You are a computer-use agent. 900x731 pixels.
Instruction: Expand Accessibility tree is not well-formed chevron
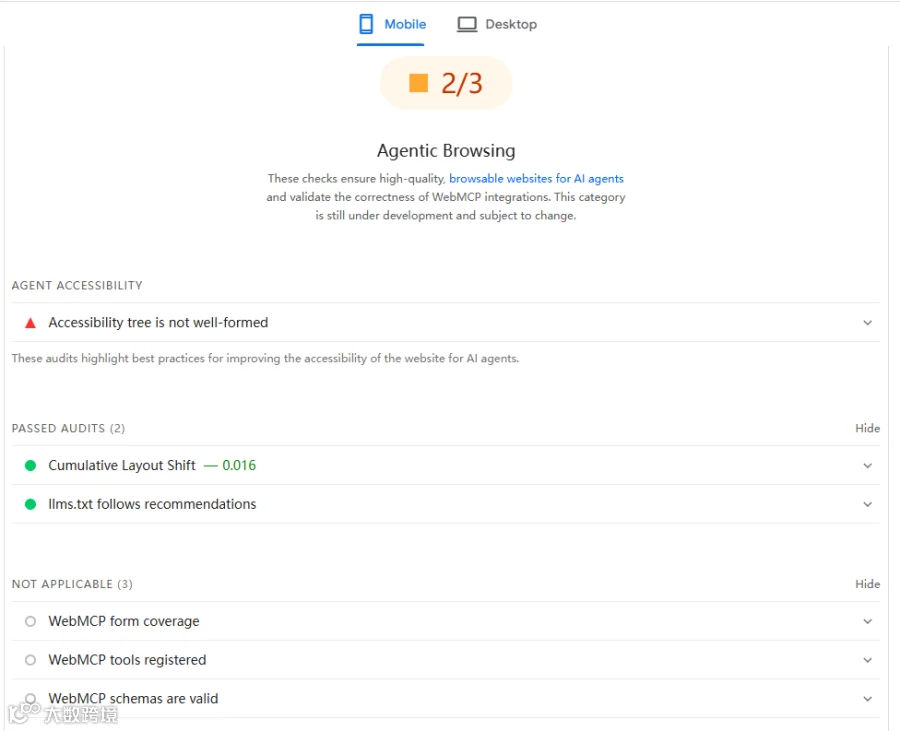tap(867, 323)
